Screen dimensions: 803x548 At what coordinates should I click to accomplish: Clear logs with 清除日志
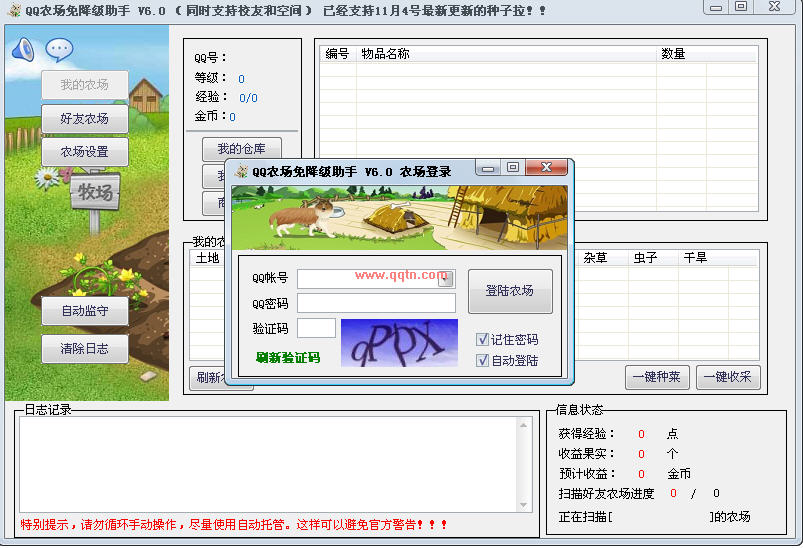pyautogui.click(x=84, y=349)
